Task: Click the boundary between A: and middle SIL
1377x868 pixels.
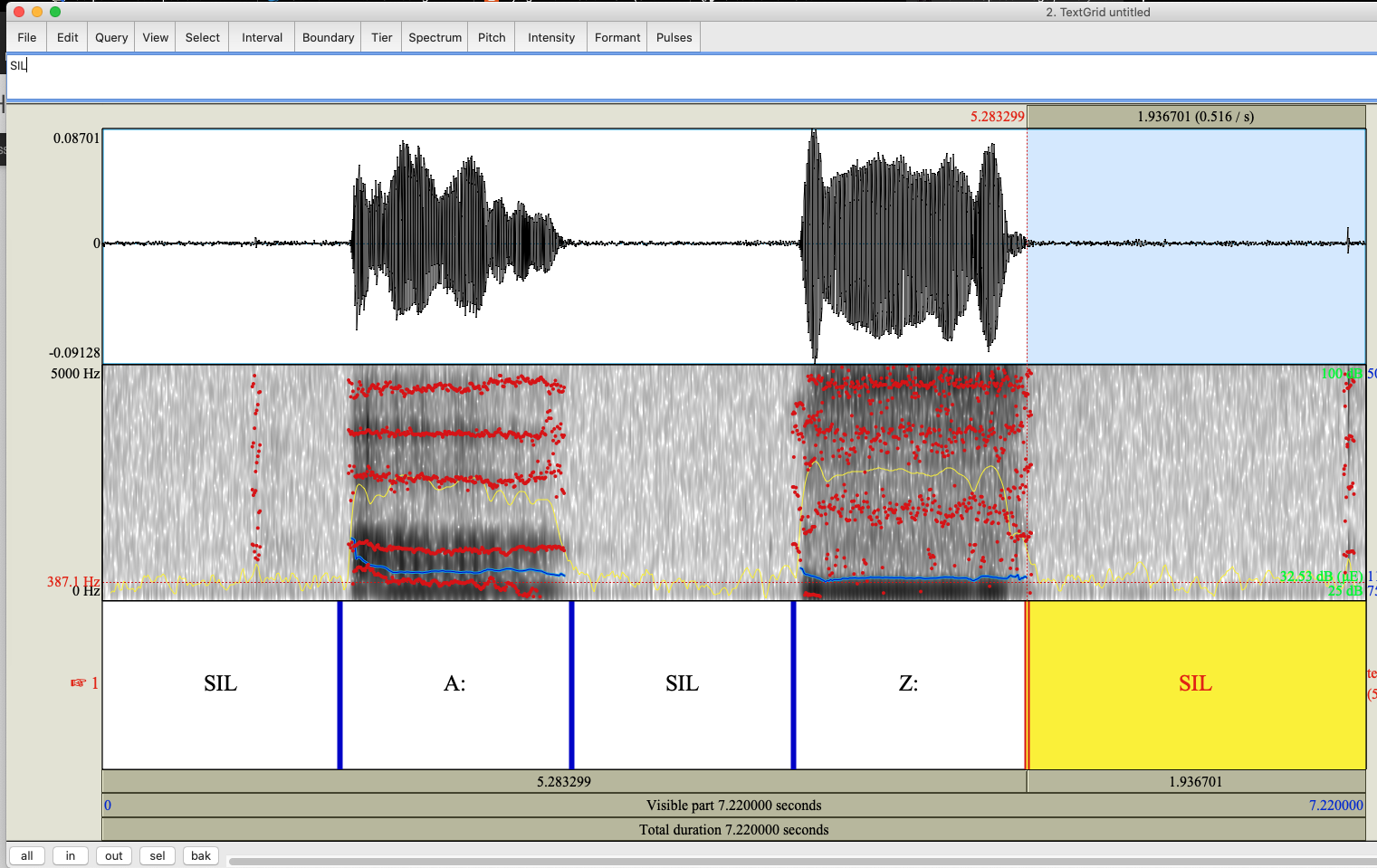Action: [x=572, y=684]
